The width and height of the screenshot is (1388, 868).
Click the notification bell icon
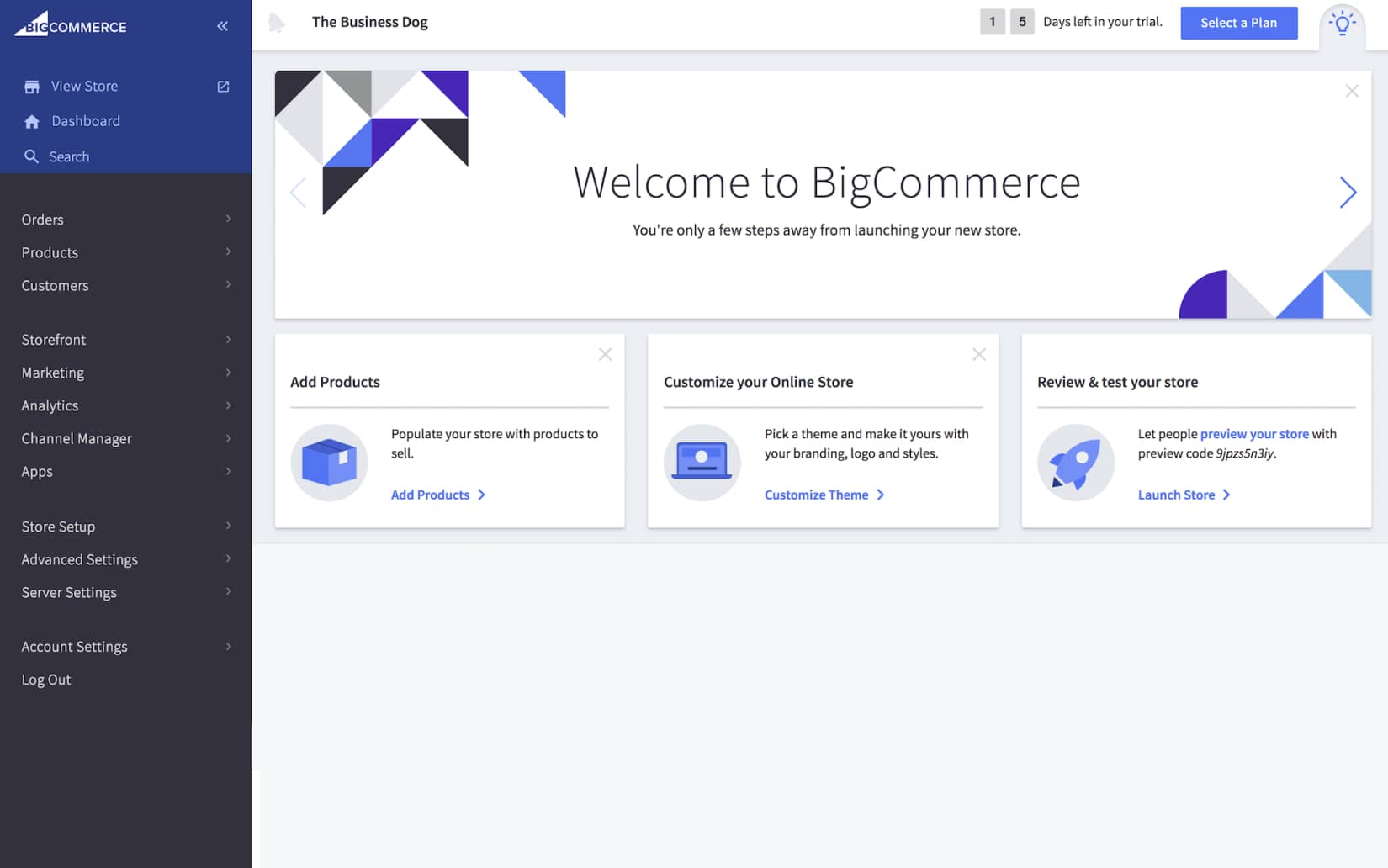278,22
